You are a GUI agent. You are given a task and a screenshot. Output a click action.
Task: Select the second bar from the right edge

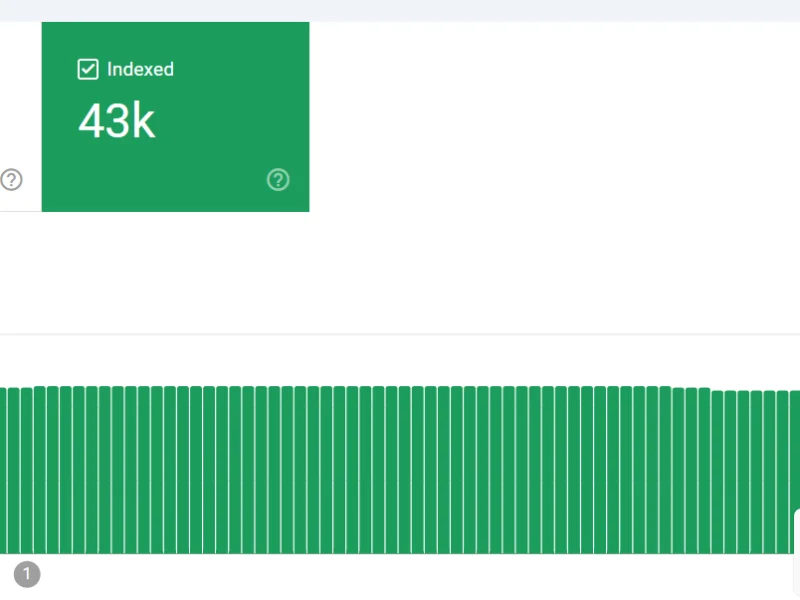point(782,470)
